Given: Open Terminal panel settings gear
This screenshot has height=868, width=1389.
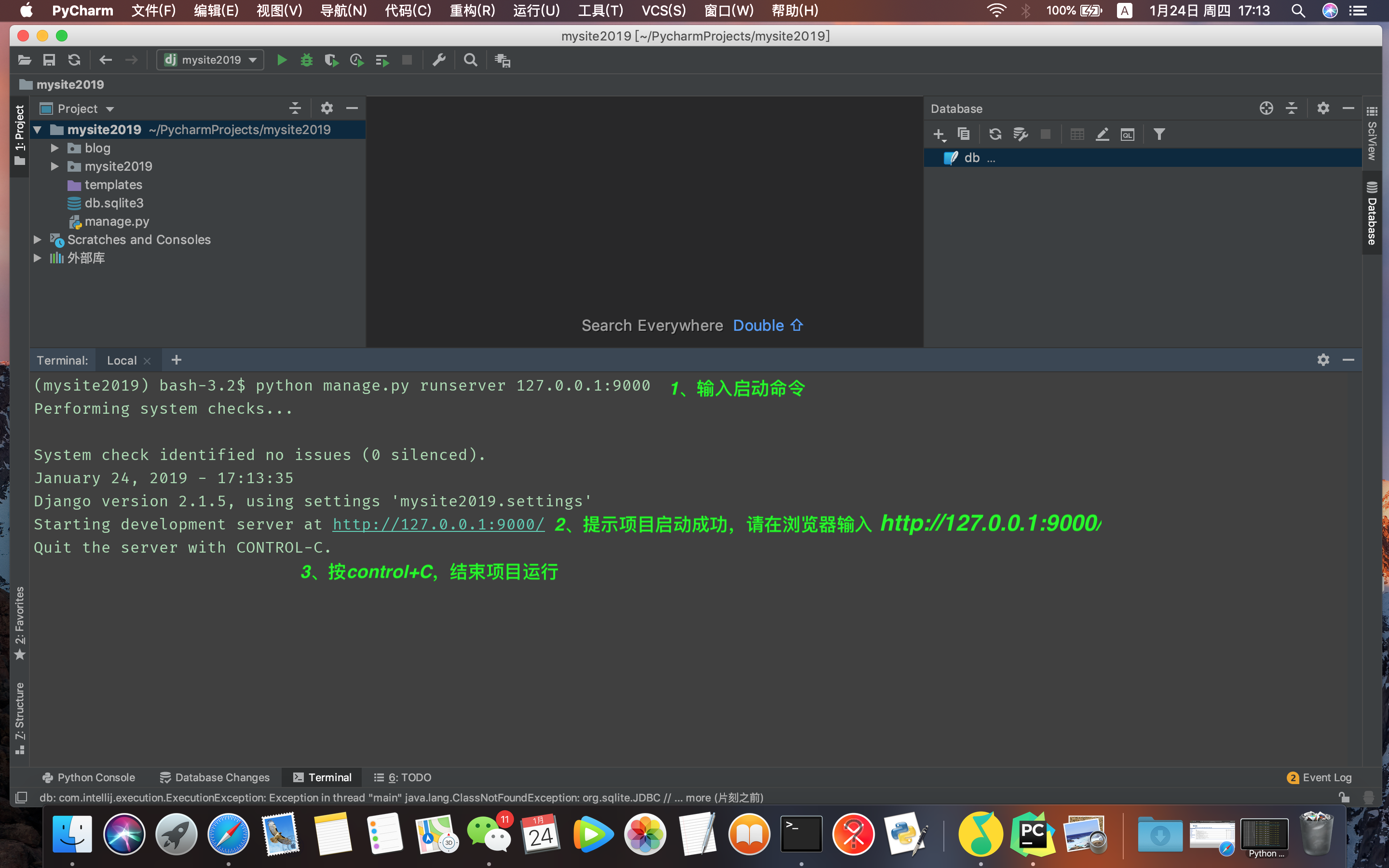Looking at the screenshot, I should click(1323, 359).
